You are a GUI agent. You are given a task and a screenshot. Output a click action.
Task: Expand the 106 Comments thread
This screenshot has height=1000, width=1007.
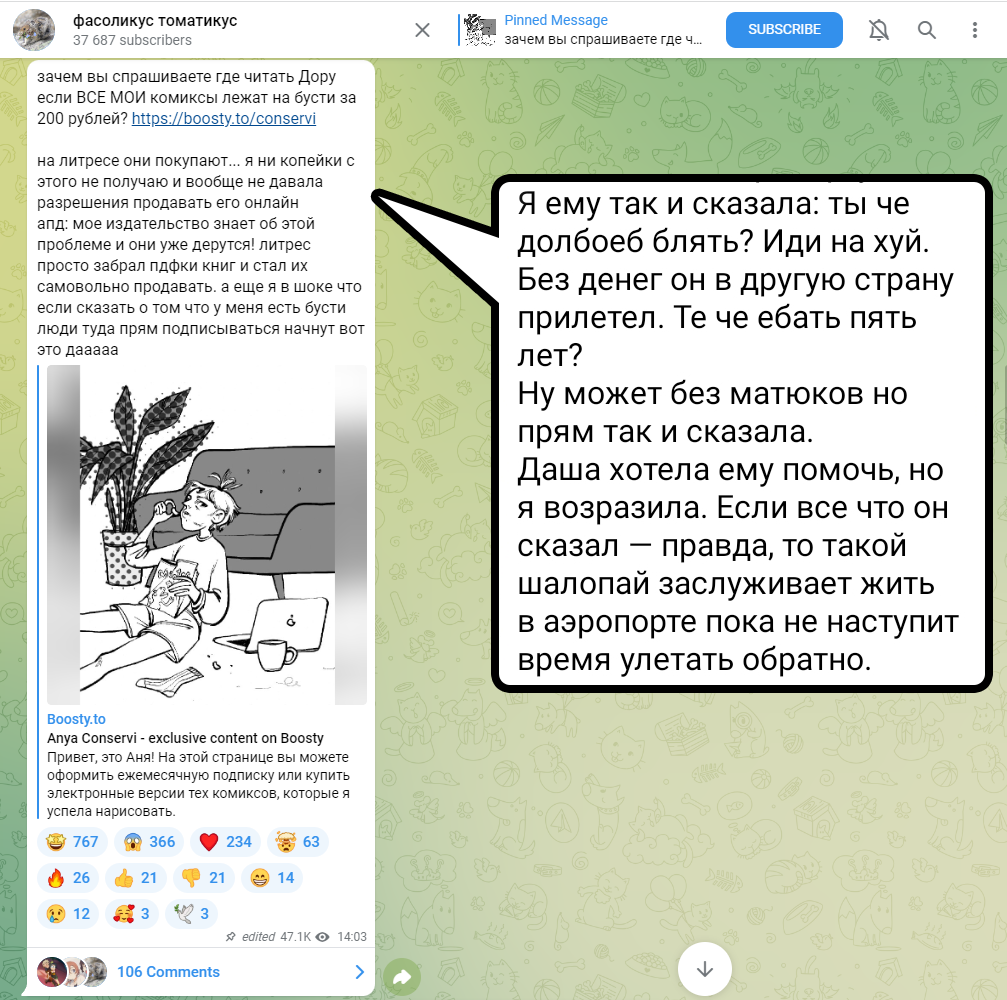point(200,972)
